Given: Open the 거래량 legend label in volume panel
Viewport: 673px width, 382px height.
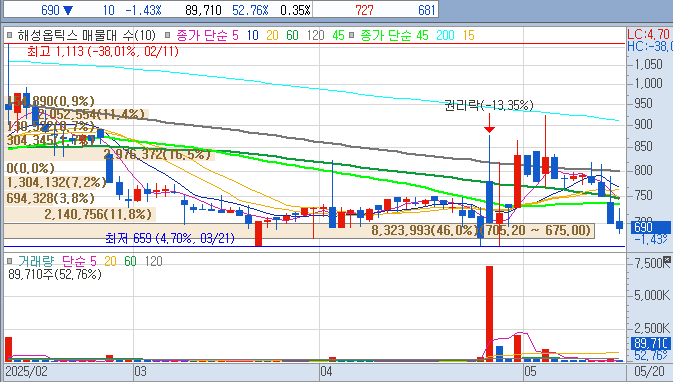Looking at the screenshot, I should click(36, 261).
